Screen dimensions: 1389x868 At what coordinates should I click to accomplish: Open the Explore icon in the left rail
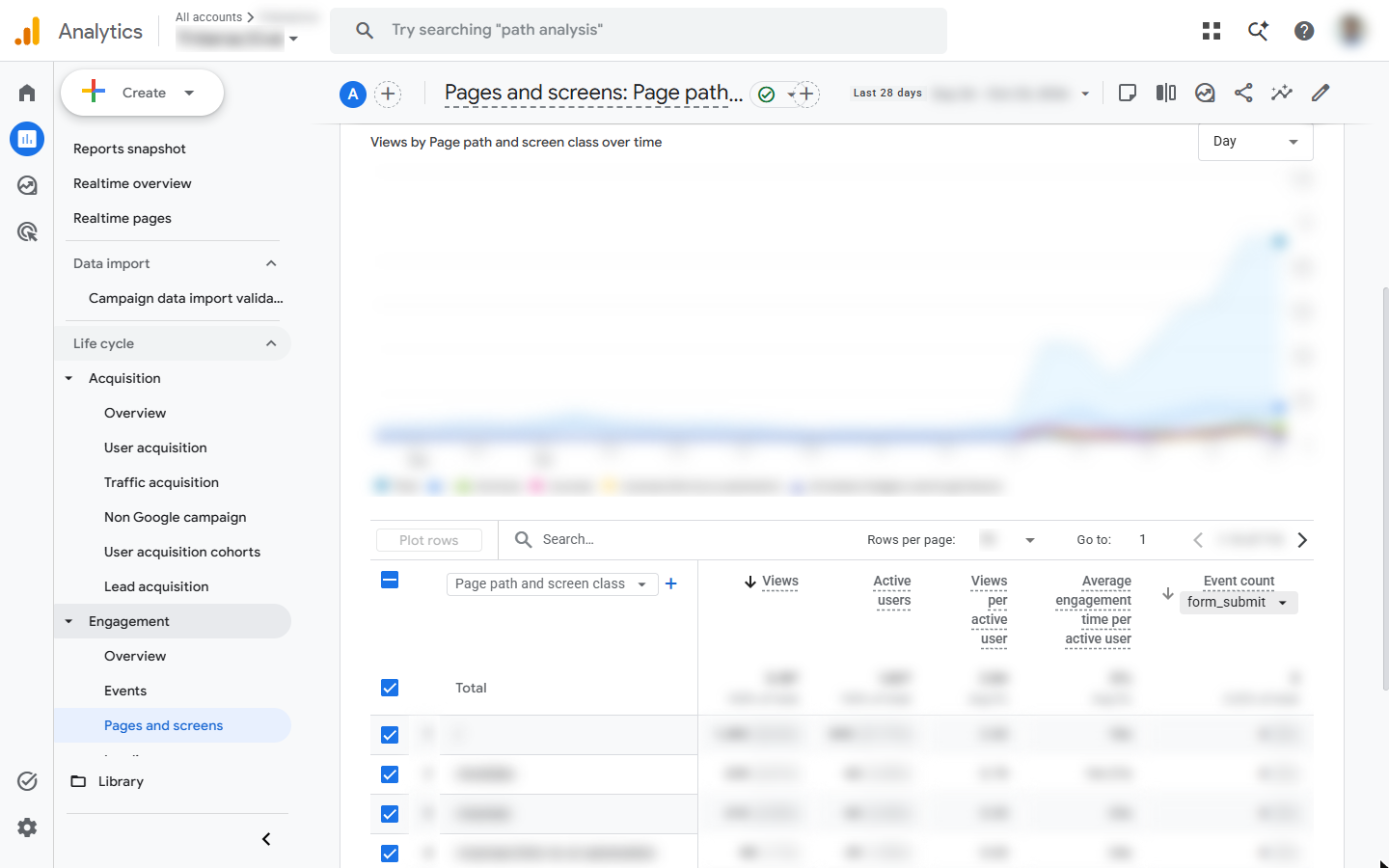27,185
